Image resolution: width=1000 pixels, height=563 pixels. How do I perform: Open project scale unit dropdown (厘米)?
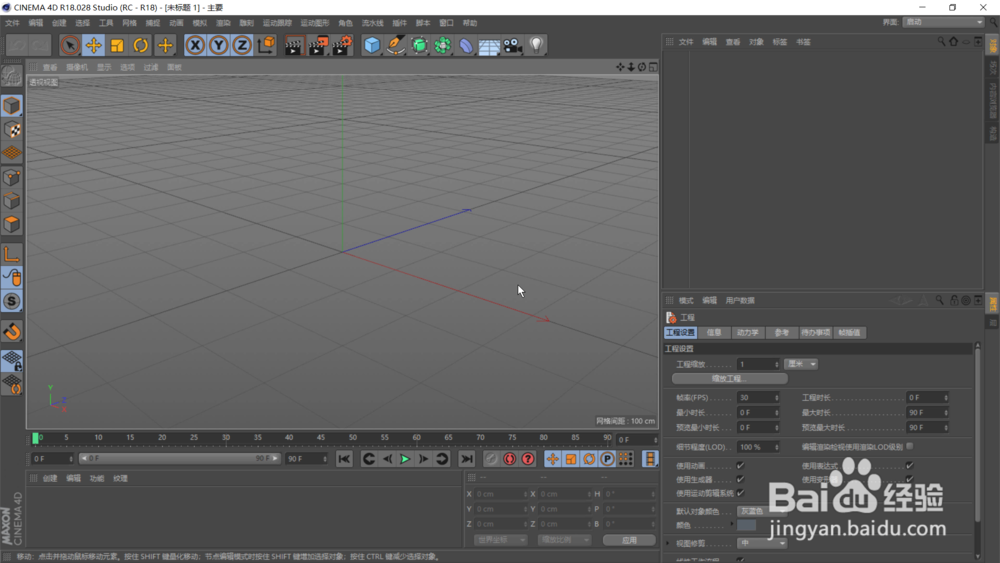(801, 364)
